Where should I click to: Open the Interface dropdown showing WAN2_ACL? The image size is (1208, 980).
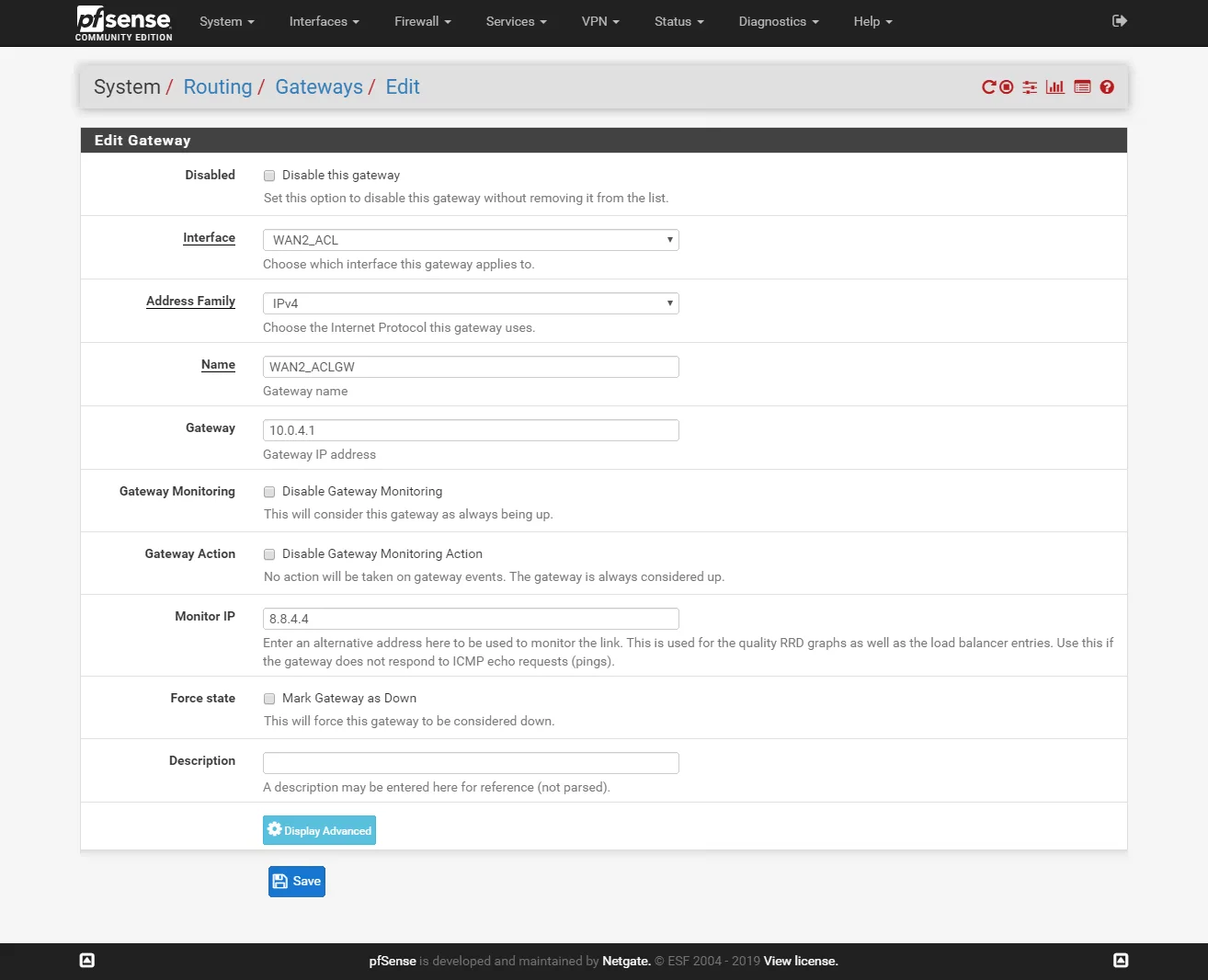click(x=470, y=239)
